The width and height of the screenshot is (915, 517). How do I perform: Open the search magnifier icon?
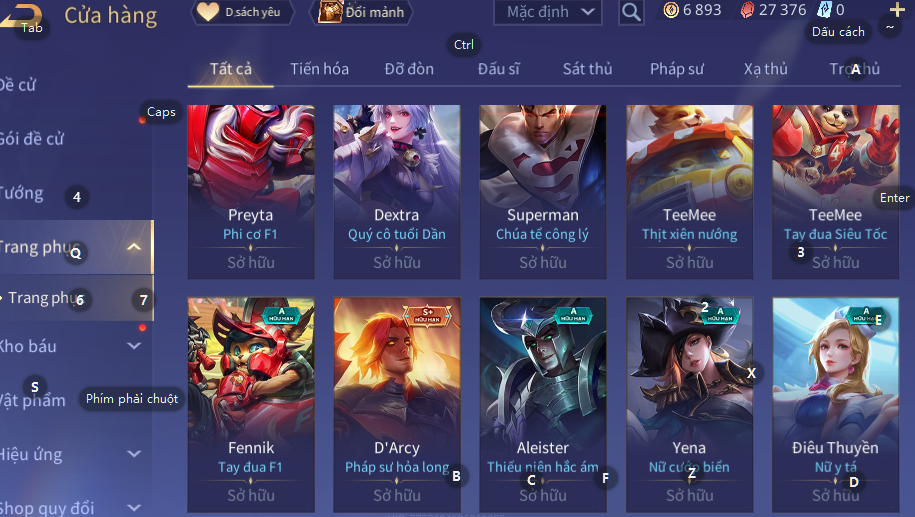[x=631, y=12]
